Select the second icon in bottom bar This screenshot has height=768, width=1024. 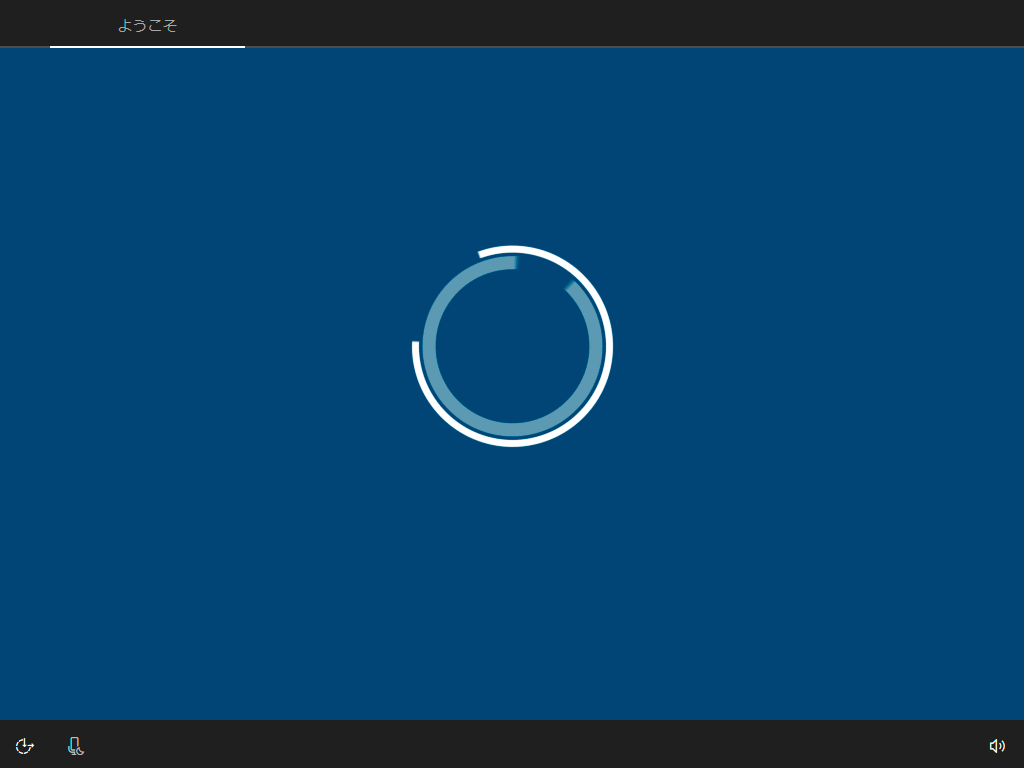point(74,745)
